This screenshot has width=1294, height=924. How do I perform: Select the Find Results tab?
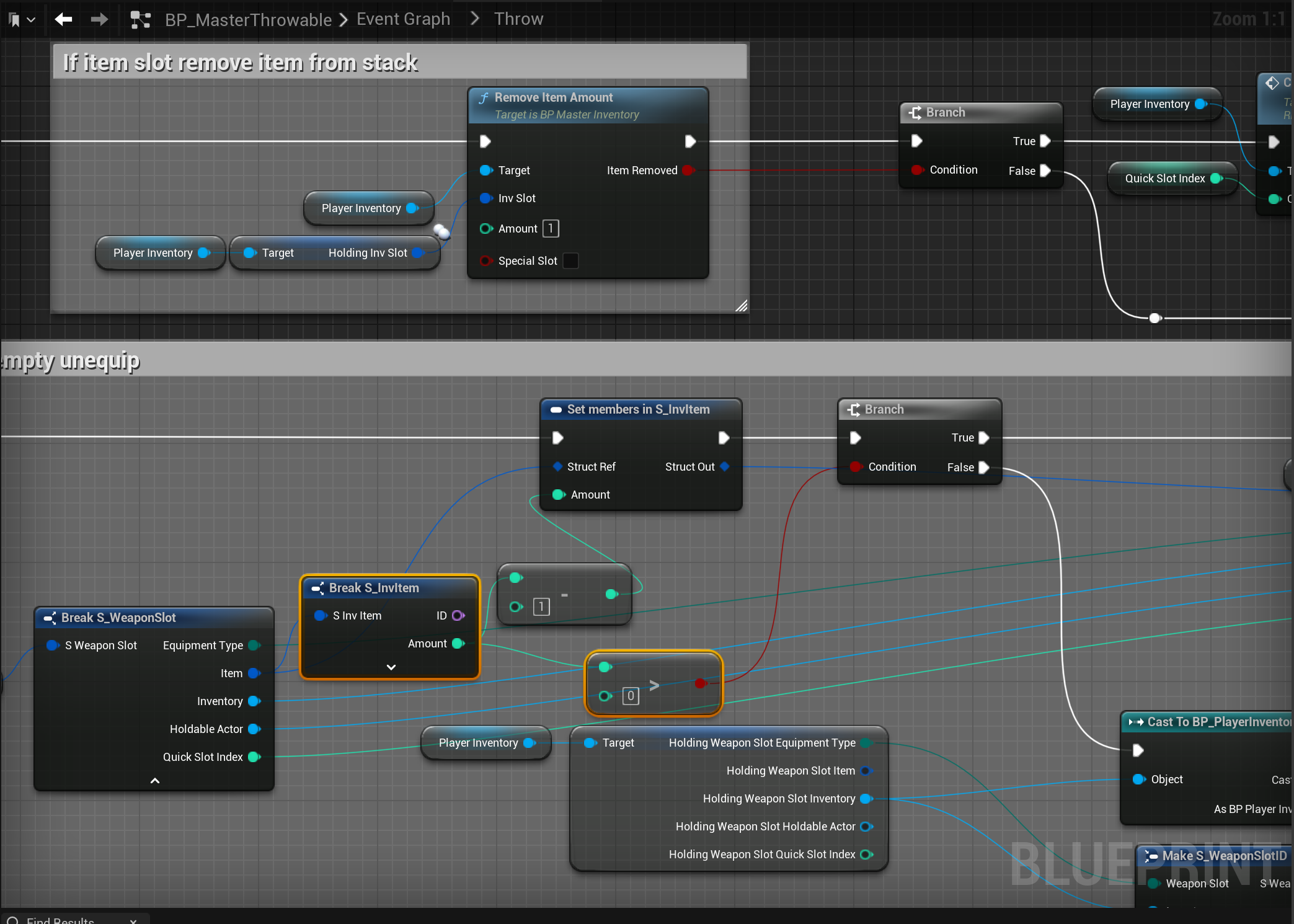[61, 919]
